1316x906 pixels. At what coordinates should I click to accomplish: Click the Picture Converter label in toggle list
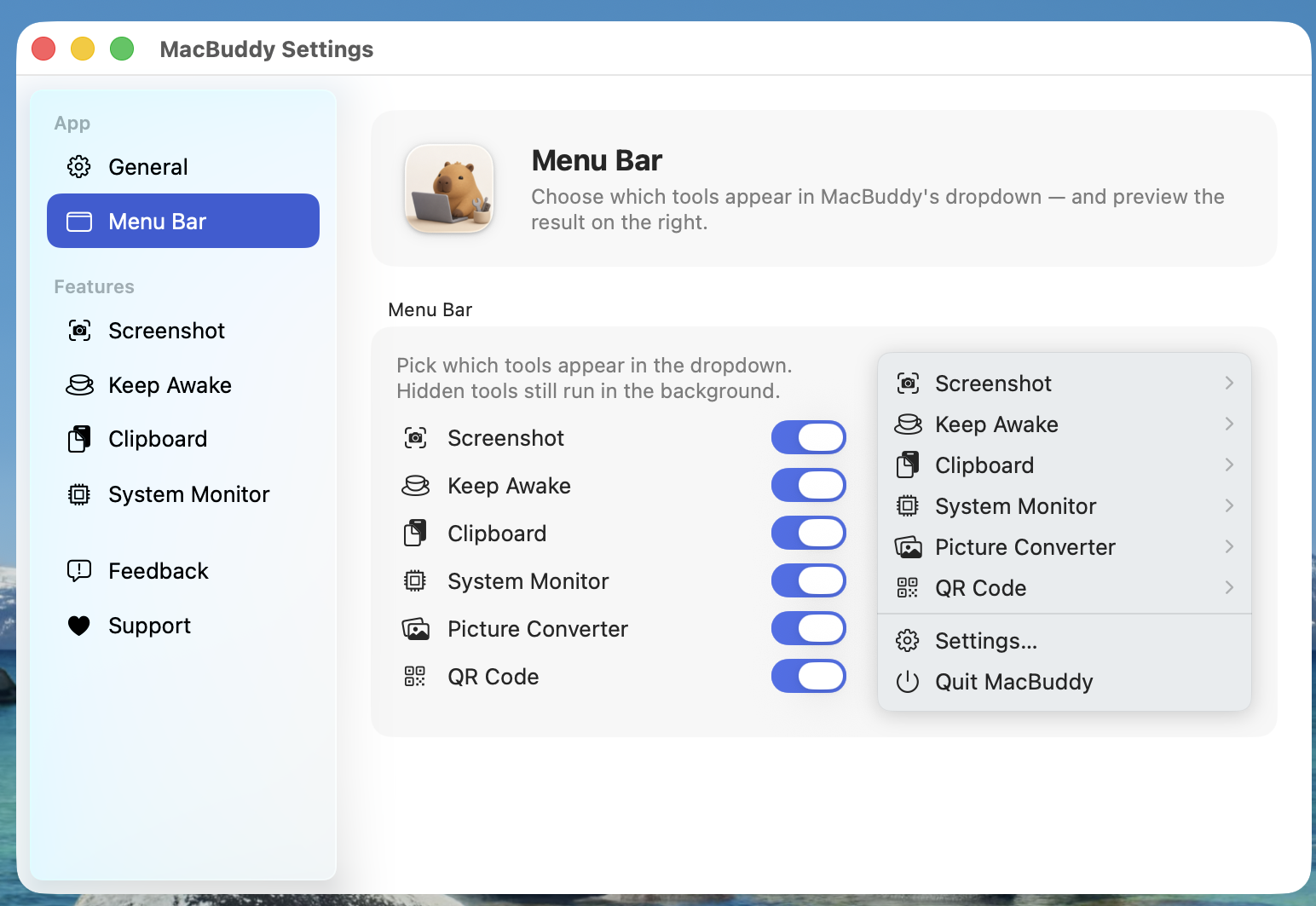[x=538, y=629]
